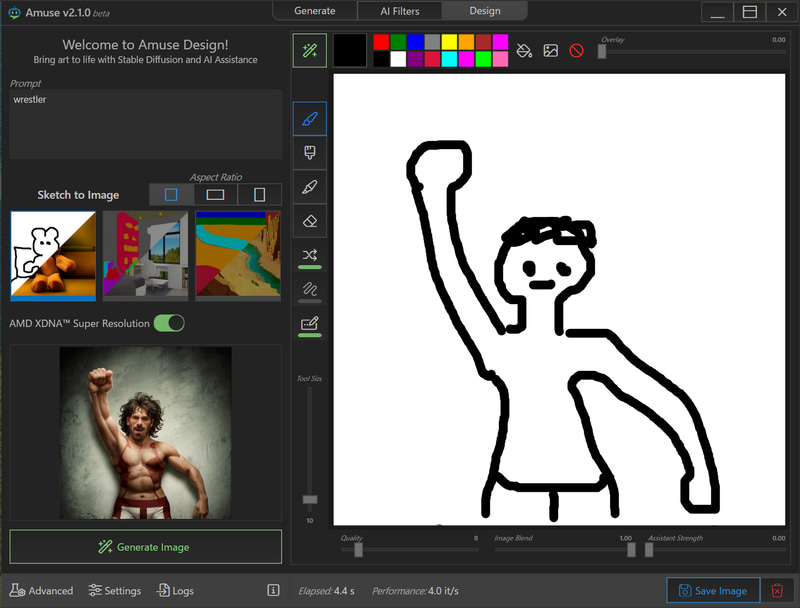Click the Amuse app logo icon
800x608 pixels.
14,13
